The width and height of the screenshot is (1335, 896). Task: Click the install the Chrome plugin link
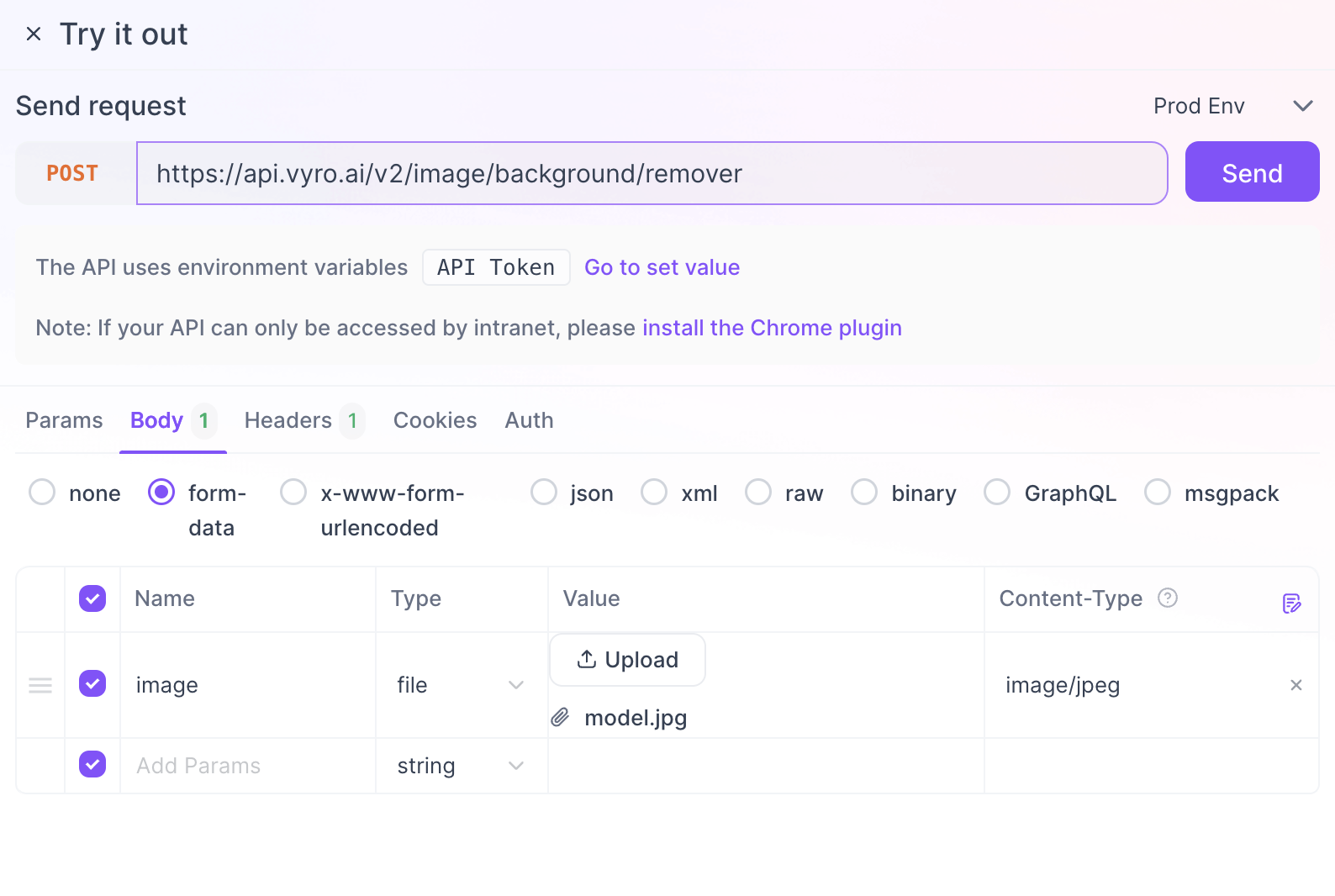click(772, 328)
